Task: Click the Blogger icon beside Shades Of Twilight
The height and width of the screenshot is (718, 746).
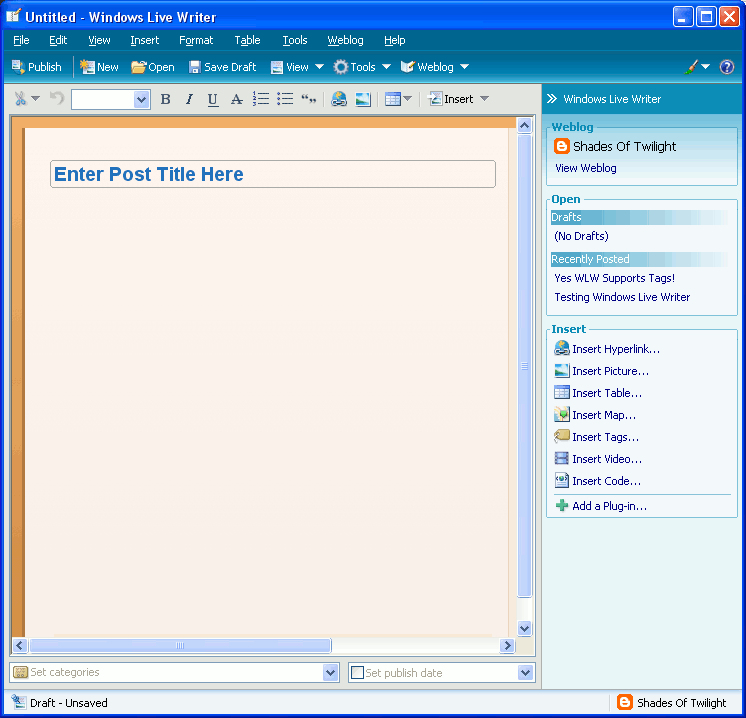Action: pyautogui.click(x=561, y=146)
